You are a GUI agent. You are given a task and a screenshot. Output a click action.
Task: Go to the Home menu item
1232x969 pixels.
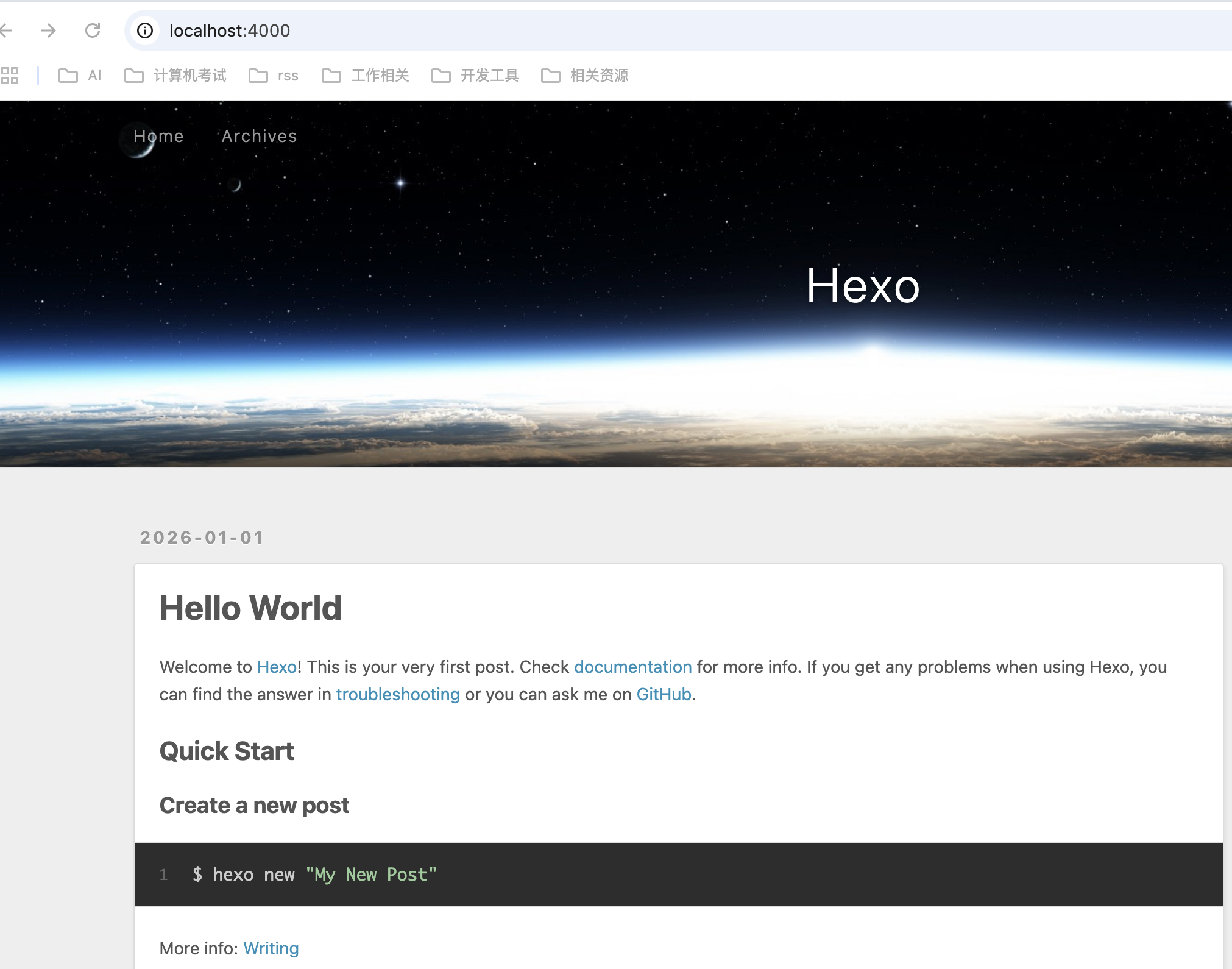[x=158, y=136]
